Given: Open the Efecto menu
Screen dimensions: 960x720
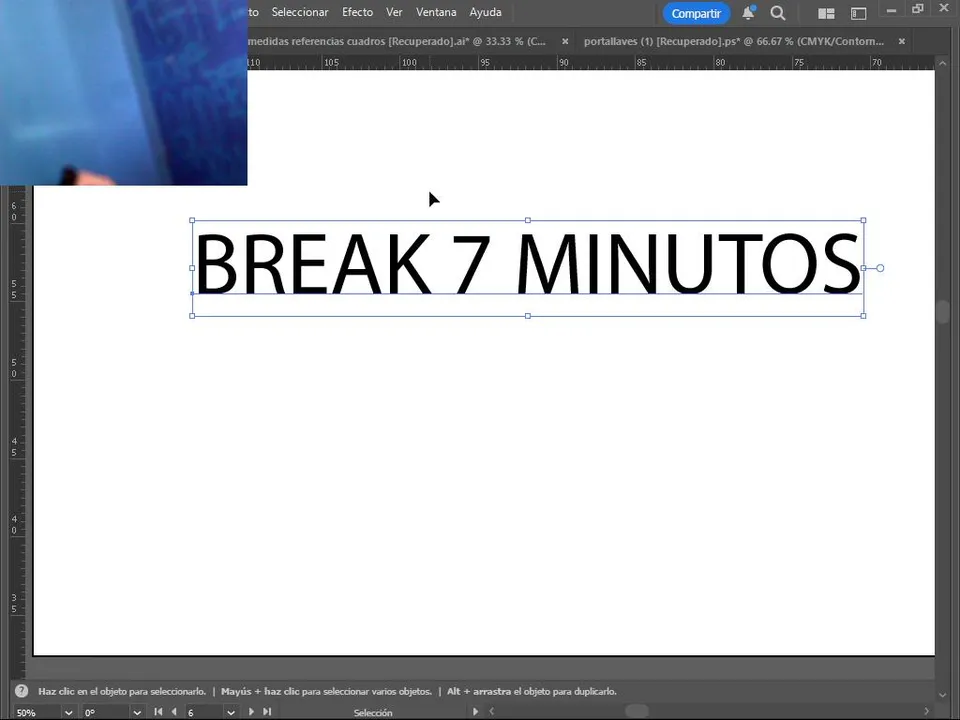Looking at the screenshot, I should coord(358,12).
